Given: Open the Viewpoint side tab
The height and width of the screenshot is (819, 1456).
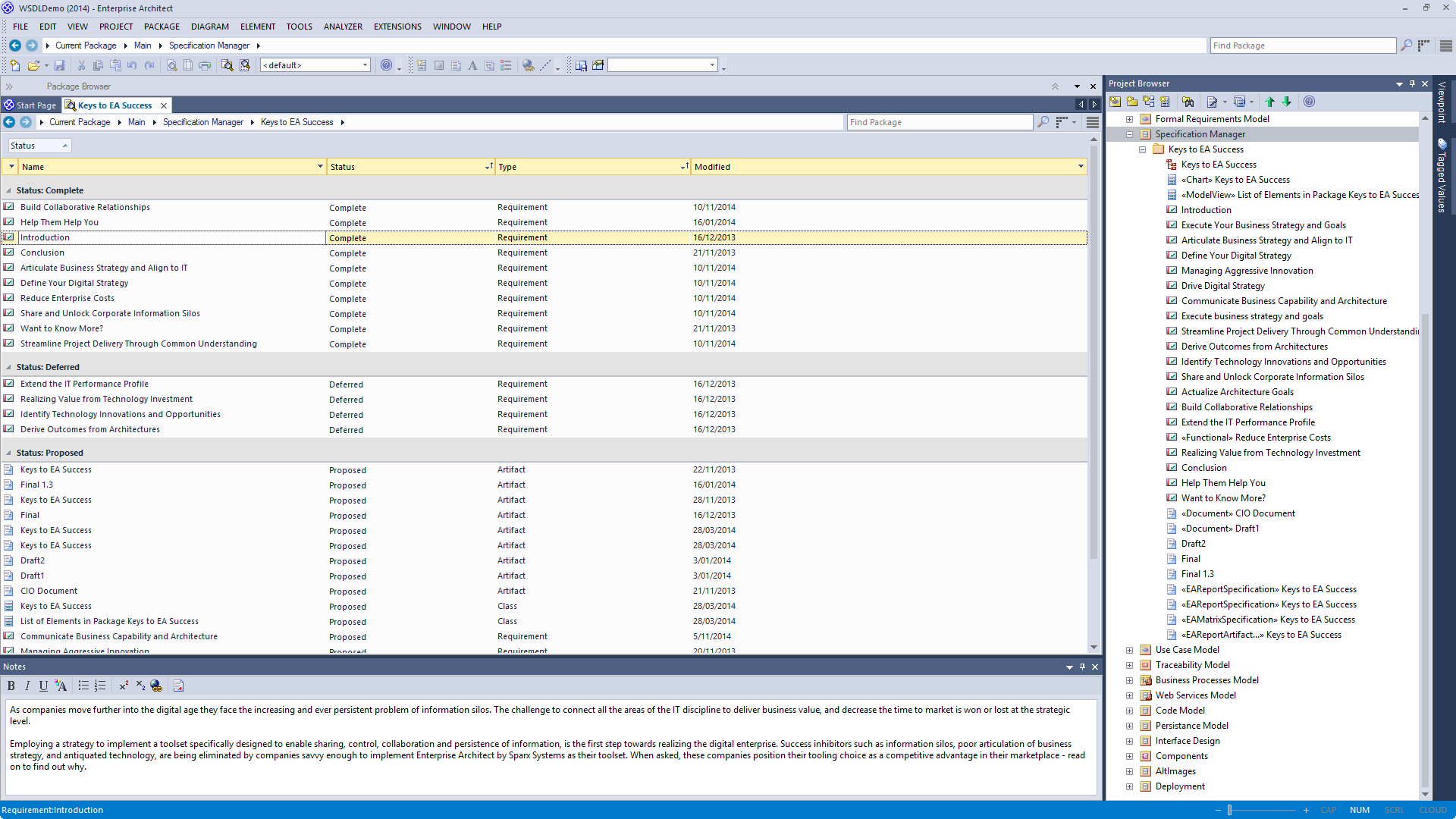Looking at the screenshot, I should click(x=1442, y=102).
